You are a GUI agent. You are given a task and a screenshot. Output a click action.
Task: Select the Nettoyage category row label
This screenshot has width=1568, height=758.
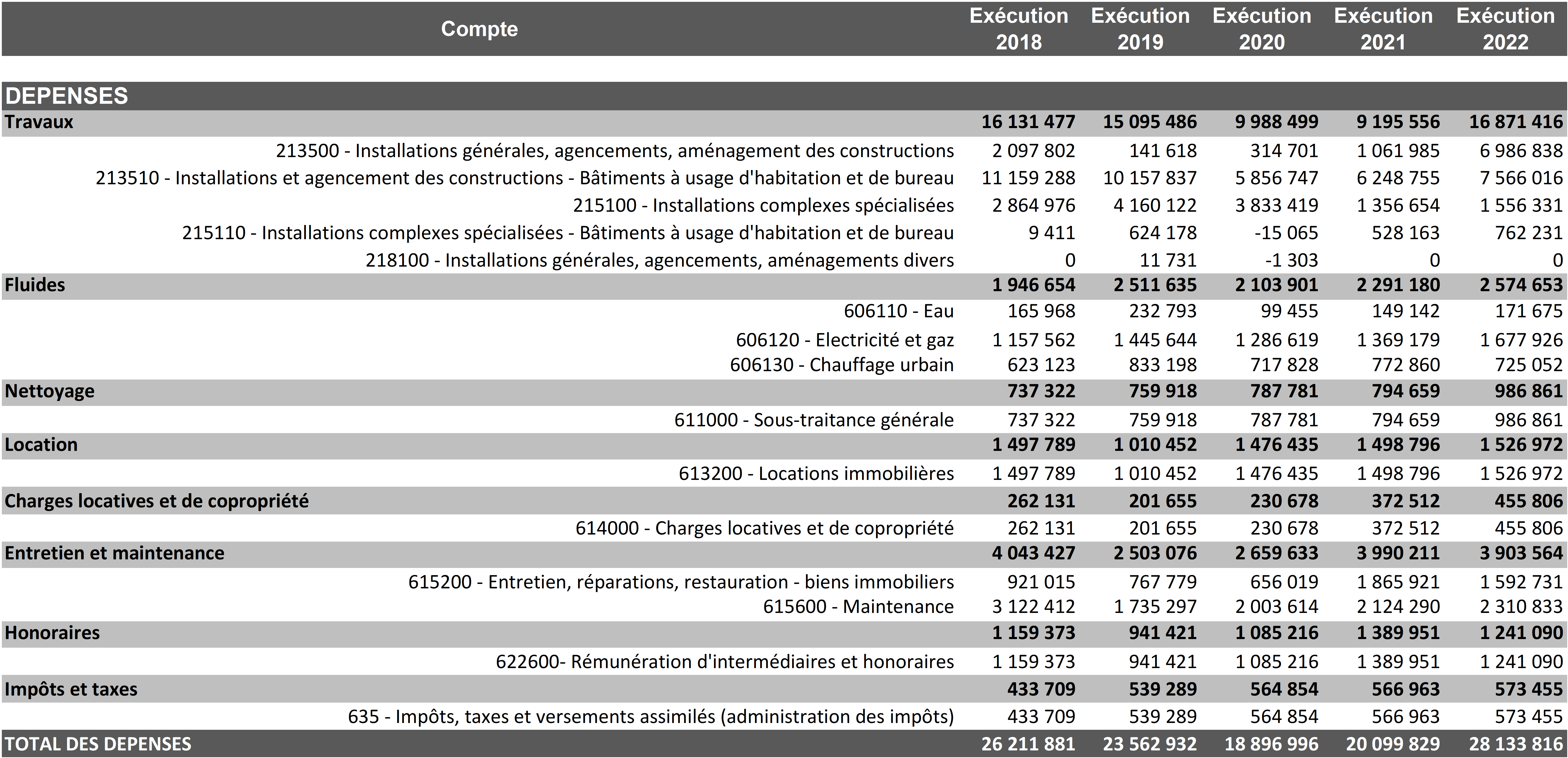tap(49, 391)
